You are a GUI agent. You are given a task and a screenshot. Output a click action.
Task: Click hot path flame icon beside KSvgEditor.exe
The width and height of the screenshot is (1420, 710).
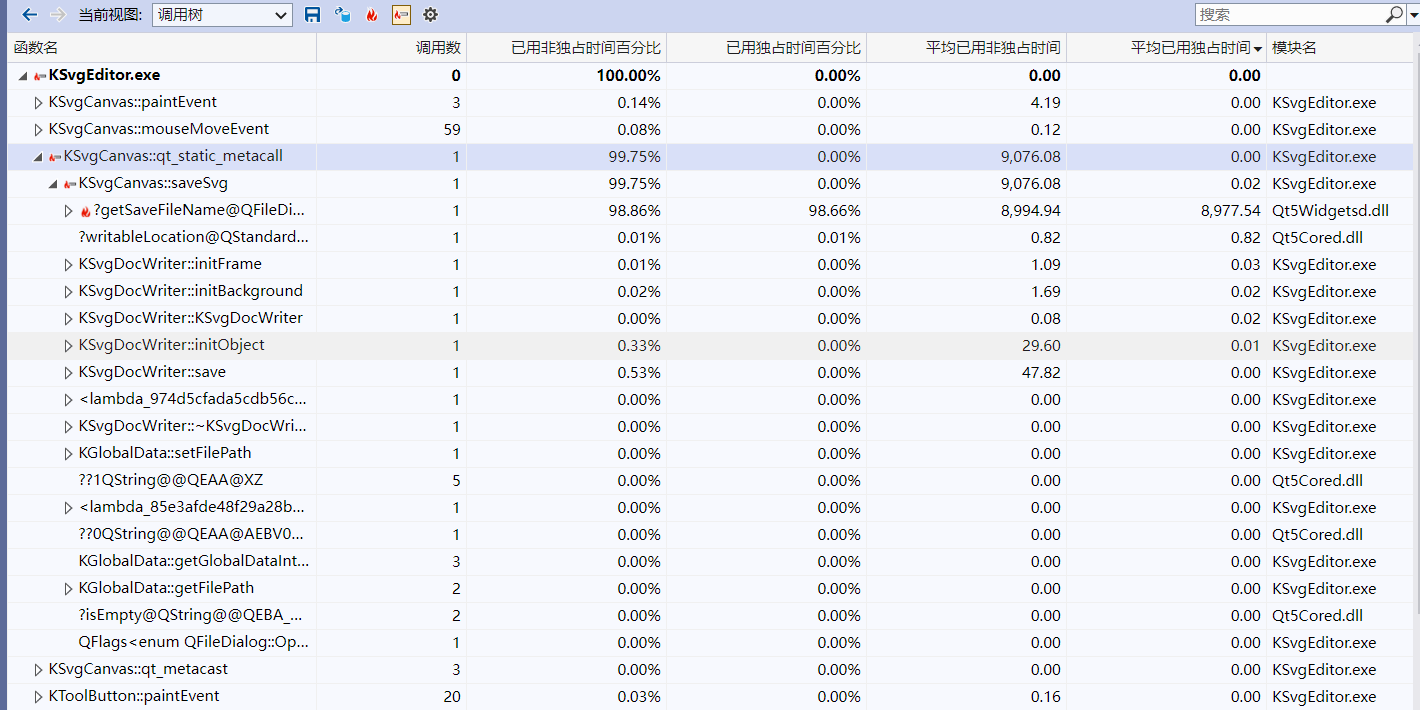[40, 75]
